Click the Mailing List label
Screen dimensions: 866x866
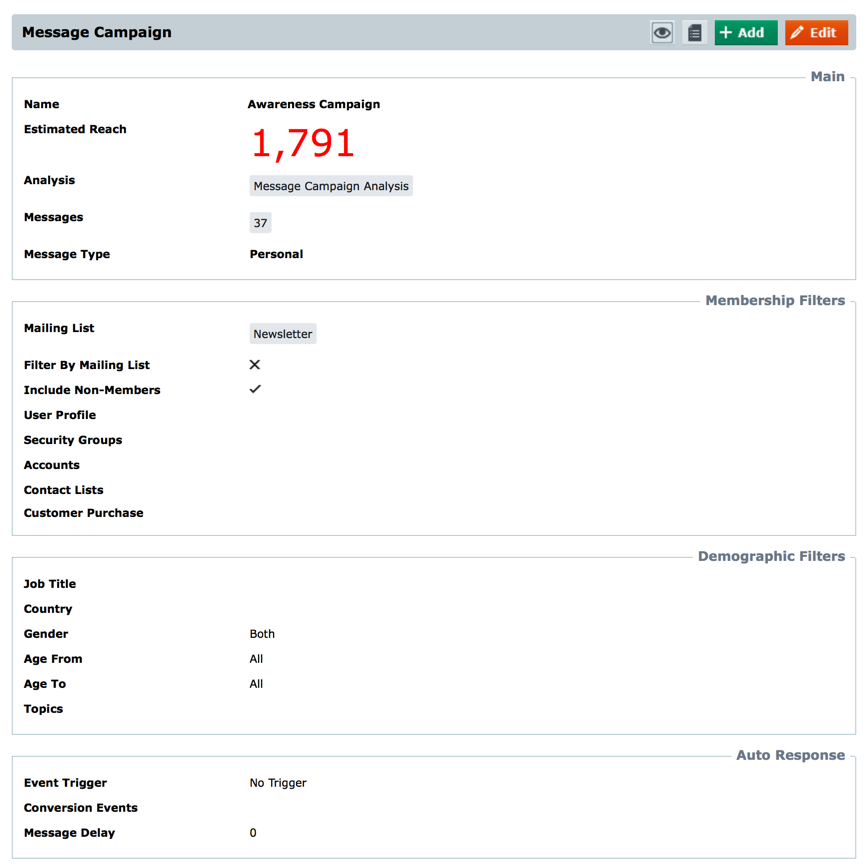59,328
